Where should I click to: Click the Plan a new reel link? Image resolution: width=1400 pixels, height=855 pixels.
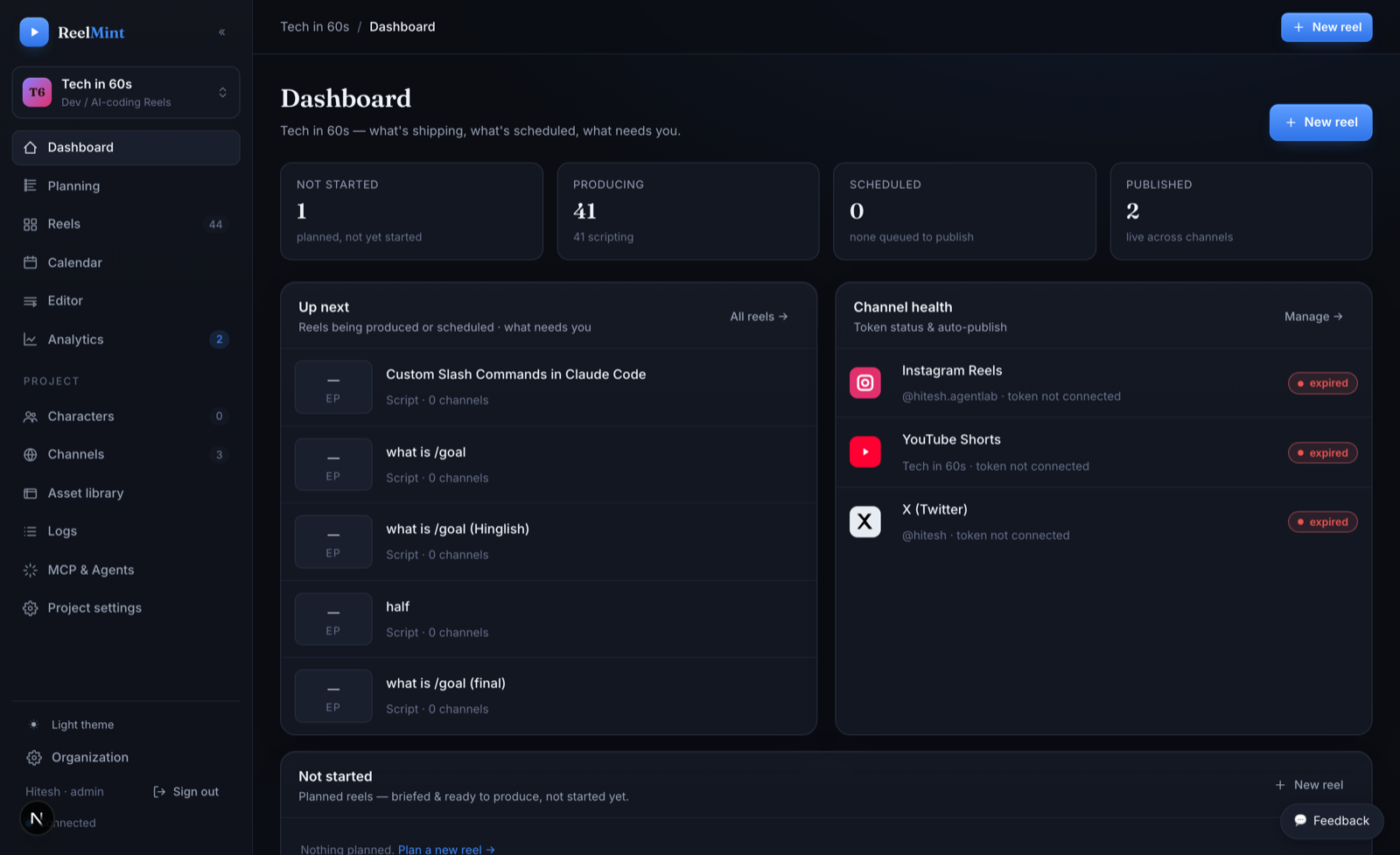coord(446,849)
